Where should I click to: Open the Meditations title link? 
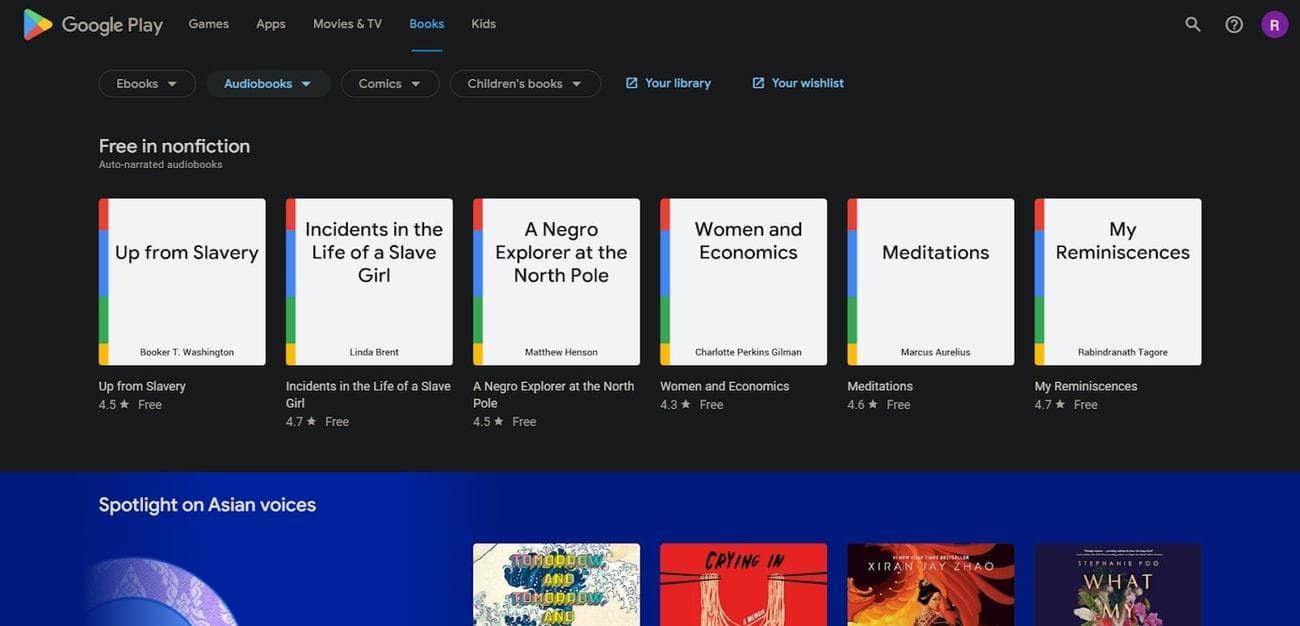tap(880, 386)
